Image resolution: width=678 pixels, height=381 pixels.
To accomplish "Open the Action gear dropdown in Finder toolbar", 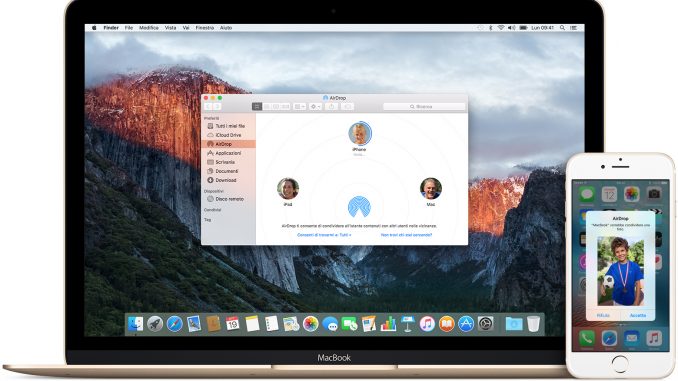I will (315, 106).
